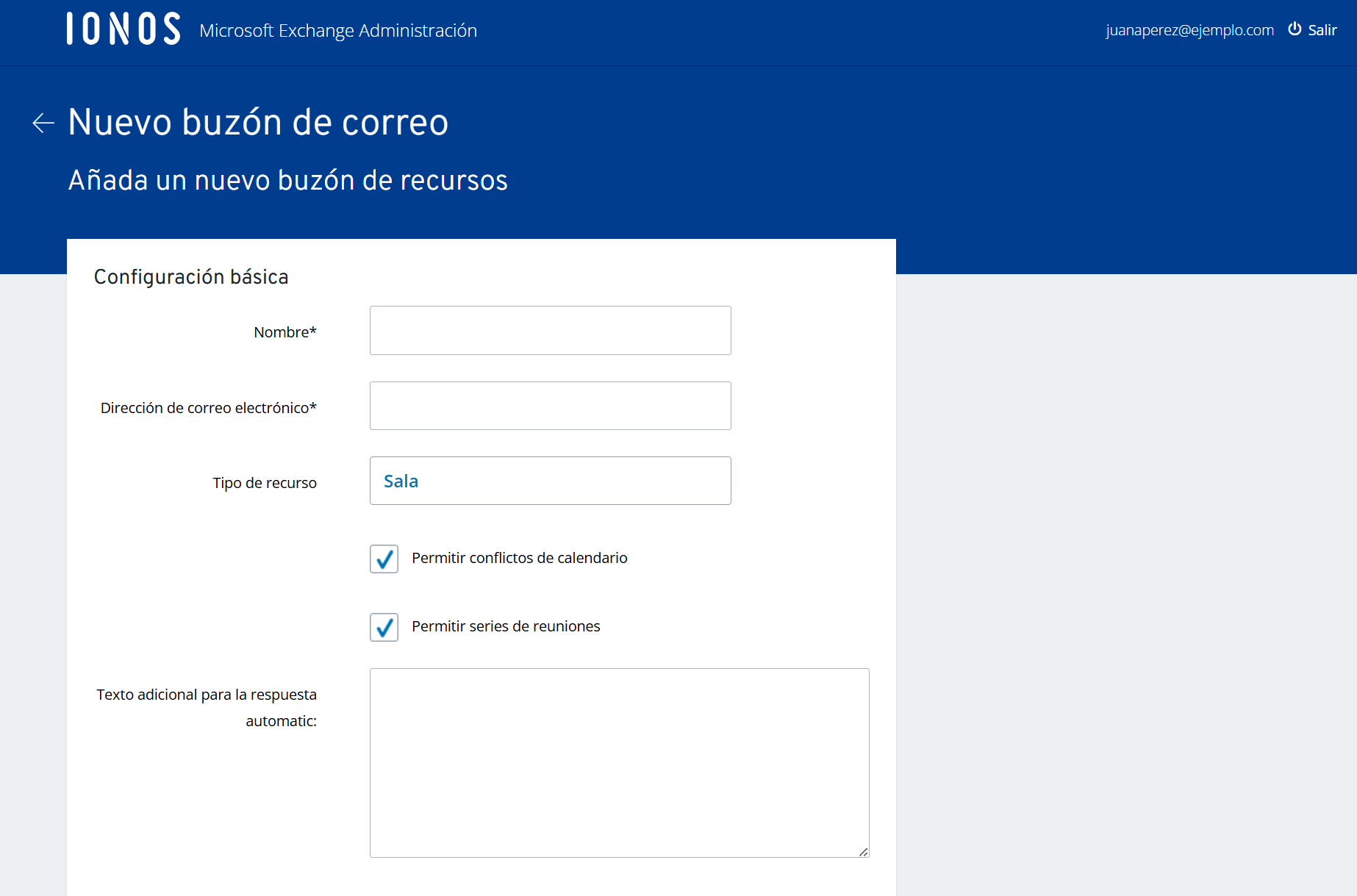Viewport: 1357px width, 896px height.
Task: Click the juanaperez@ejemplo.com account link
Action: coord(1189,29)
